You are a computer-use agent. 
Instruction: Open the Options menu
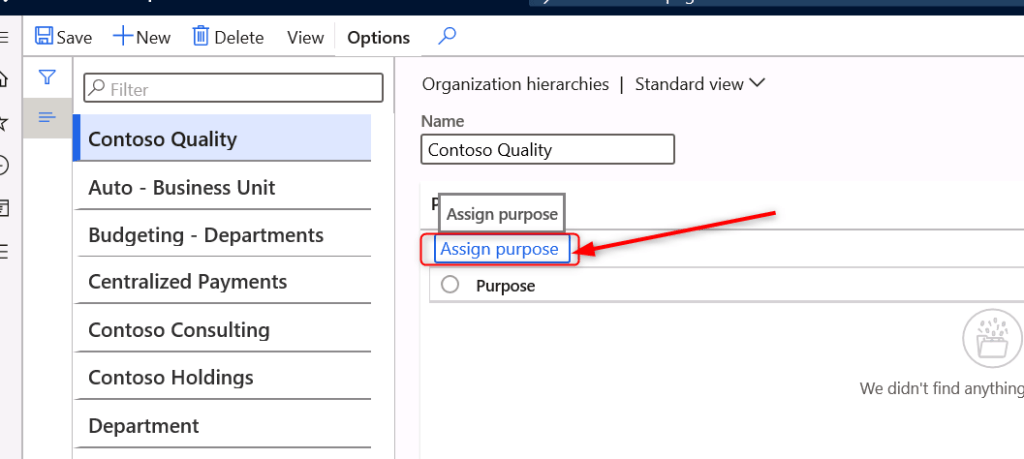point(378,38)
